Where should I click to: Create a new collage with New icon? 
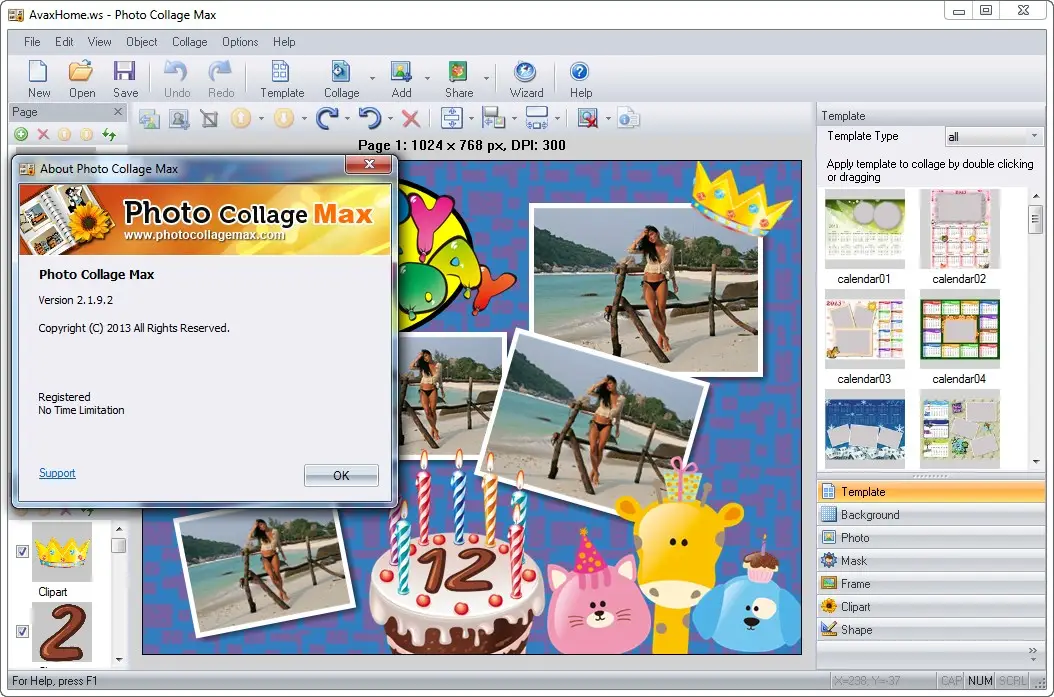[x=38, y=79]
